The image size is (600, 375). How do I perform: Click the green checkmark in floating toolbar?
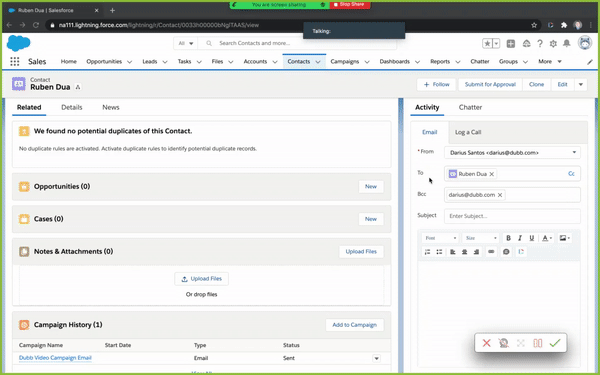[555, 343]
